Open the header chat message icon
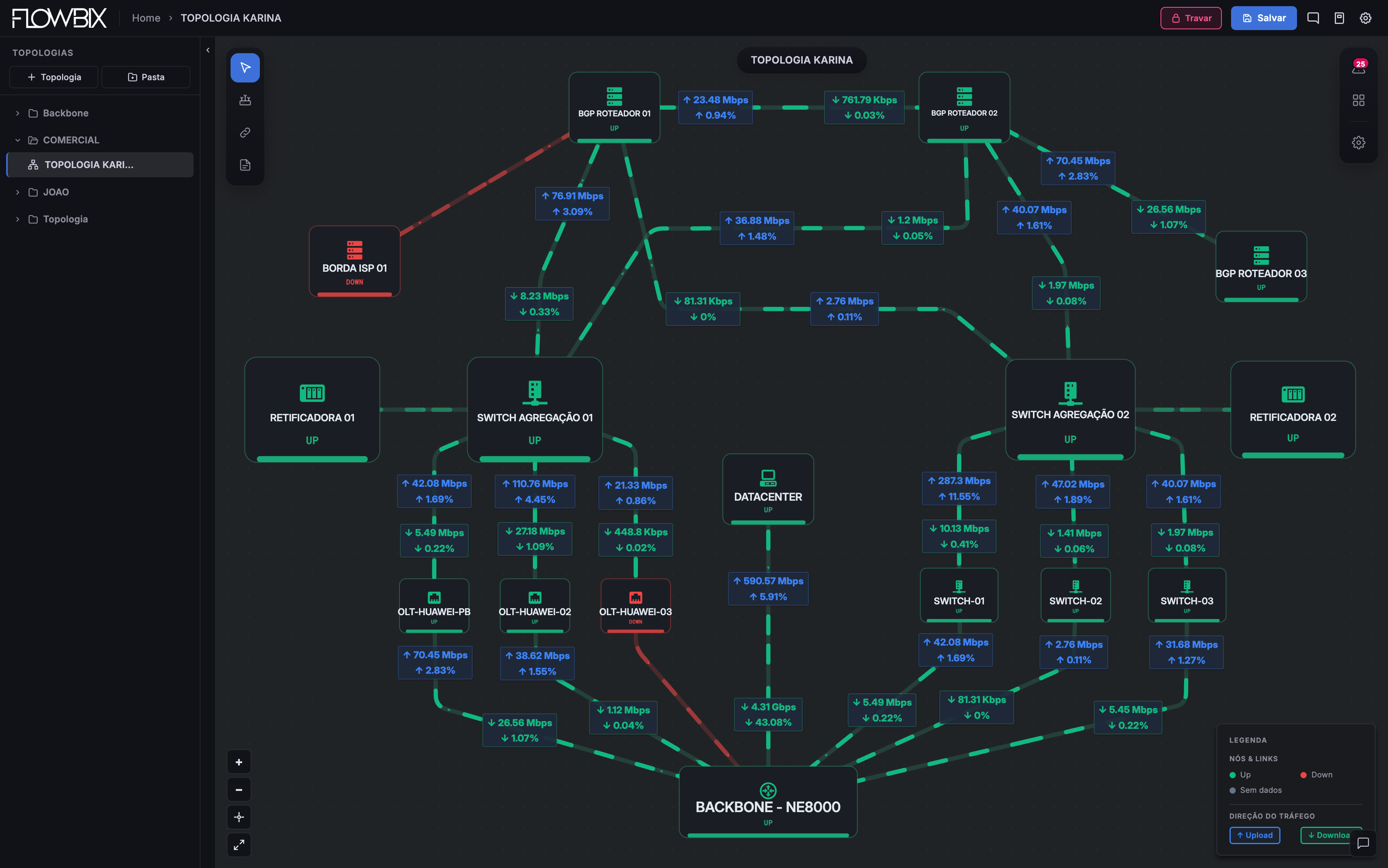Image resolution: width=1388 pixels, height=868 pixels. [1313, 18]
